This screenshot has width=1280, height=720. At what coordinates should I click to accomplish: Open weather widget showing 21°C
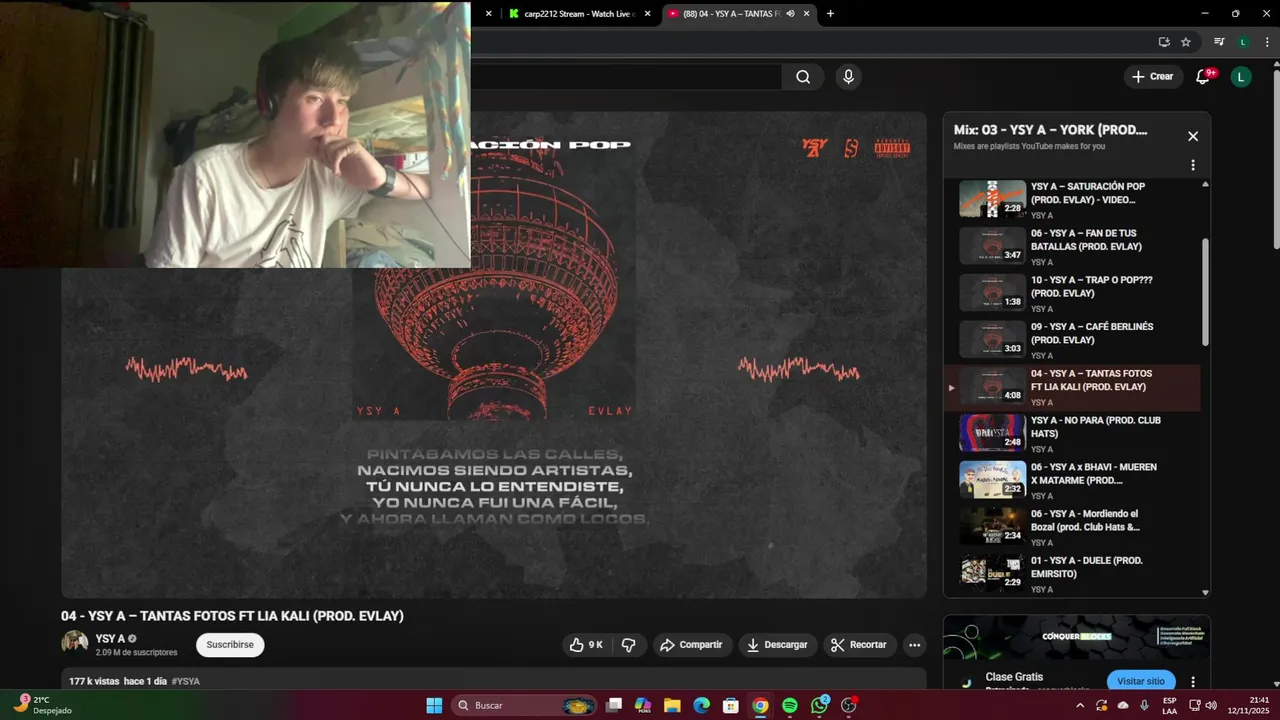tap(43, 705)
